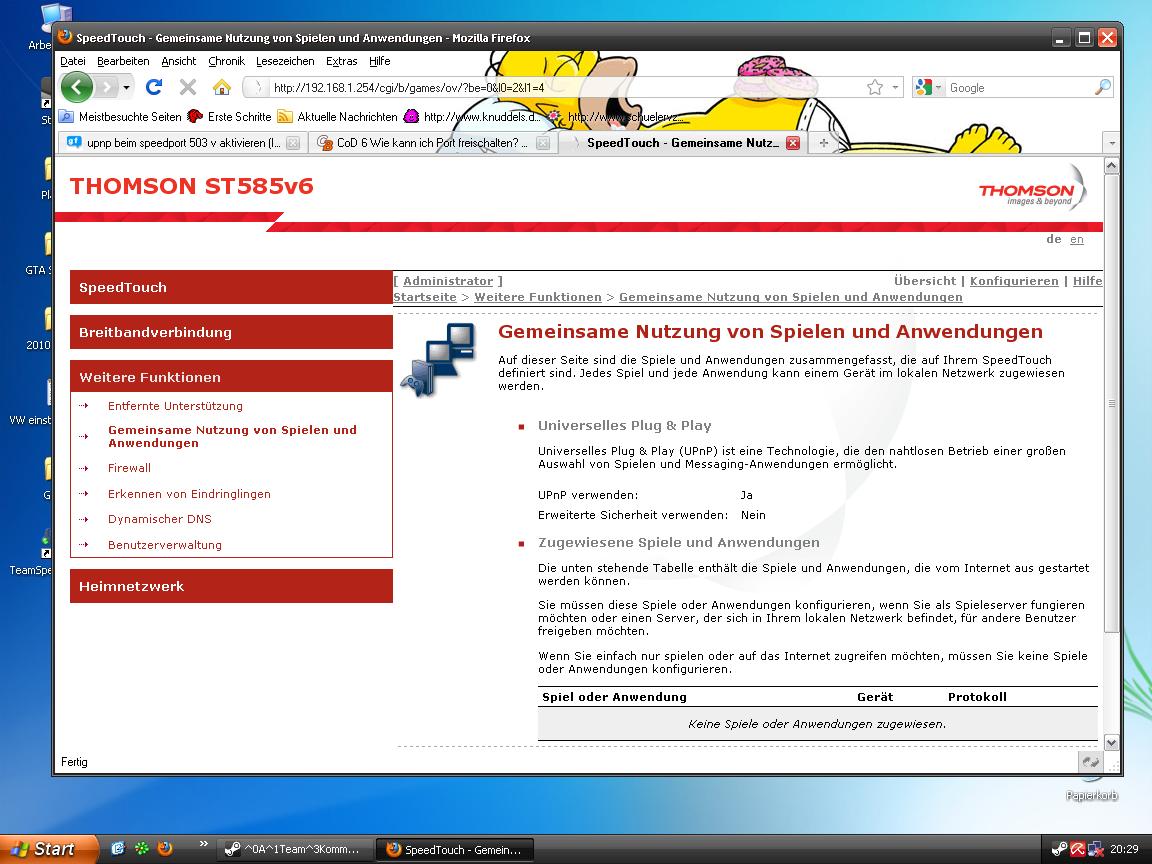The height and width of the screenshot is (864, 1152).
Task: Open the knuddels.de bookmark
Action: coord(472,116)
